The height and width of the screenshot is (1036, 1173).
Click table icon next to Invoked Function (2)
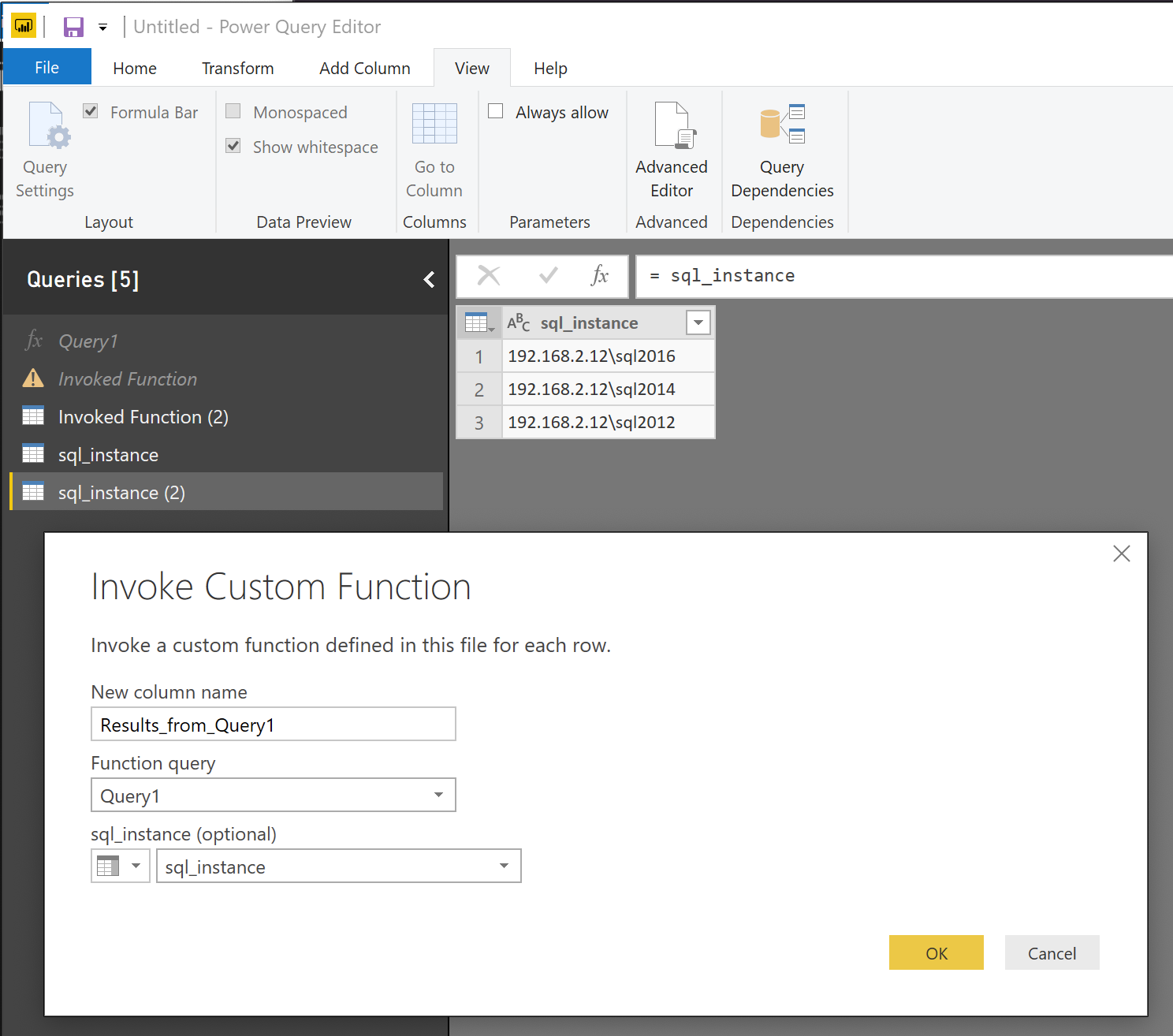[33, 416]
